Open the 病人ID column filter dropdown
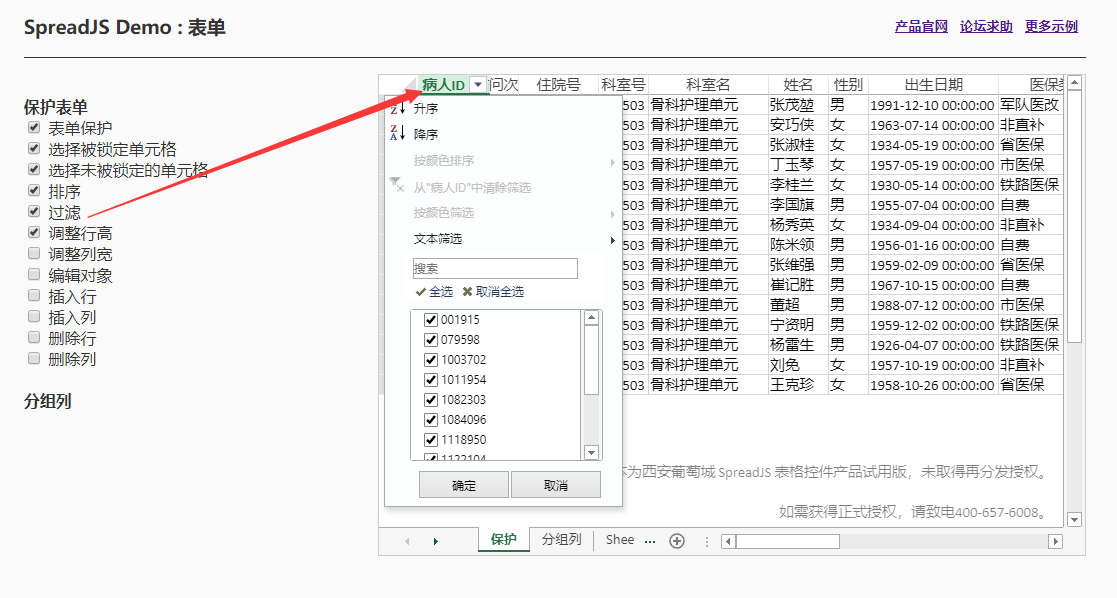This screenshot has height=598, width=1117. click(x=478, y=85)
